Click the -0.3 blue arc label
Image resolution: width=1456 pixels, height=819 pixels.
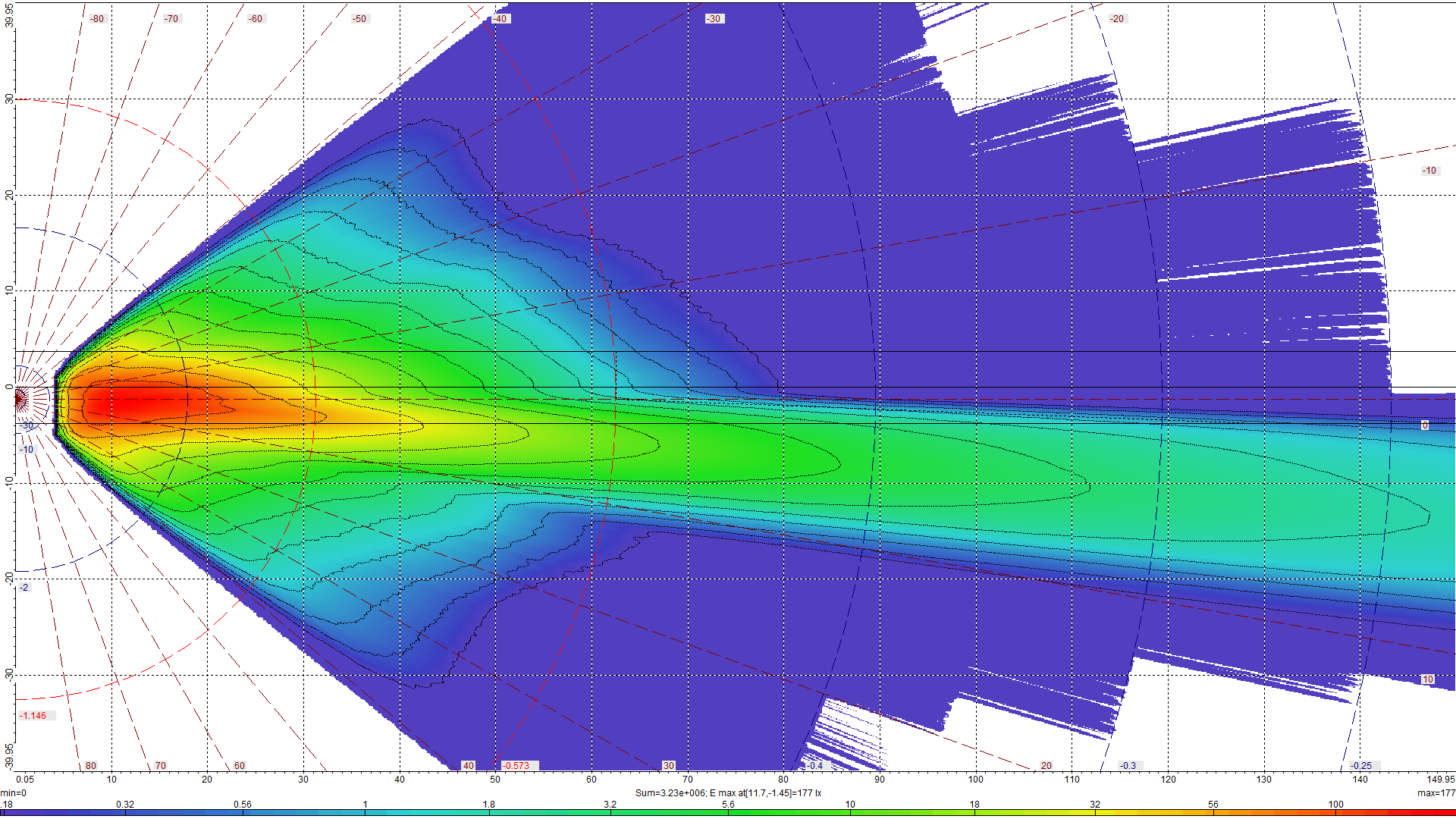coord(1128,766)
